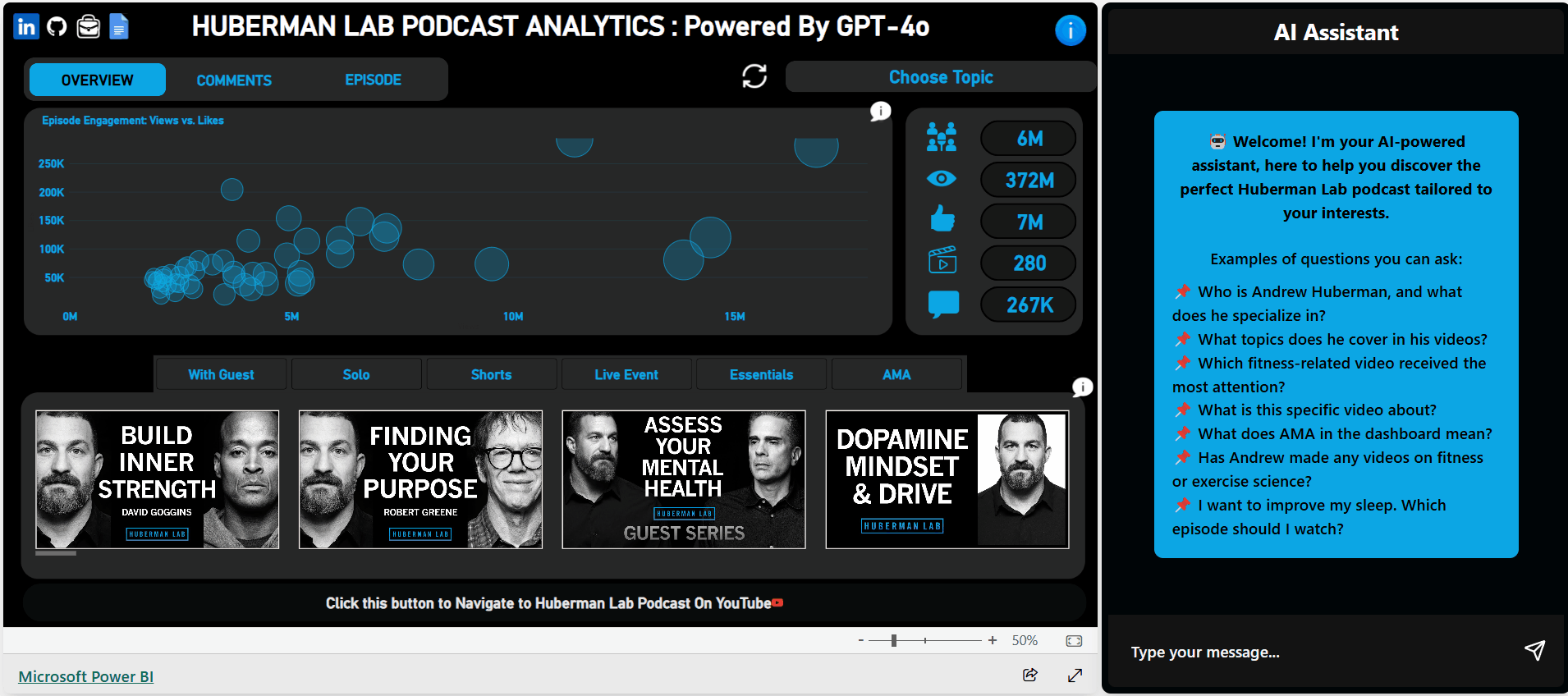This screenshot has height=696, width=1568.
Task: Click the zoom in plus button
Action: (993, 640)
